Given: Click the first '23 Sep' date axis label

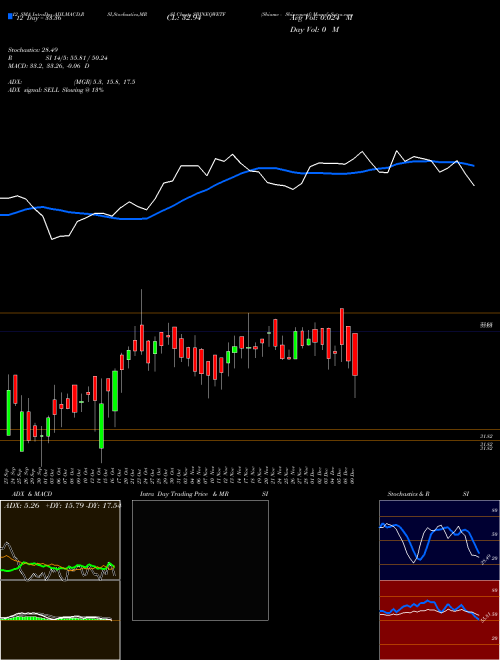Looking at the screenshot, I should (8, 475).
